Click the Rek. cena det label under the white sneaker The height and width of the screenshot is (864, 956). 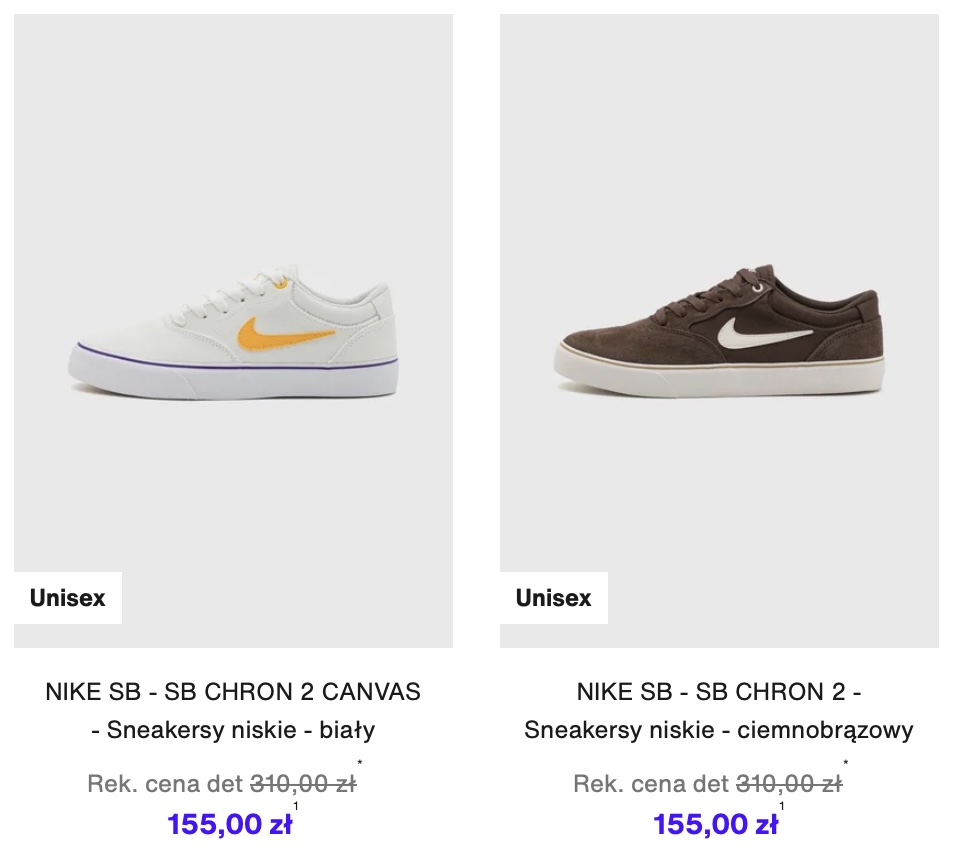tap(165, 784)
